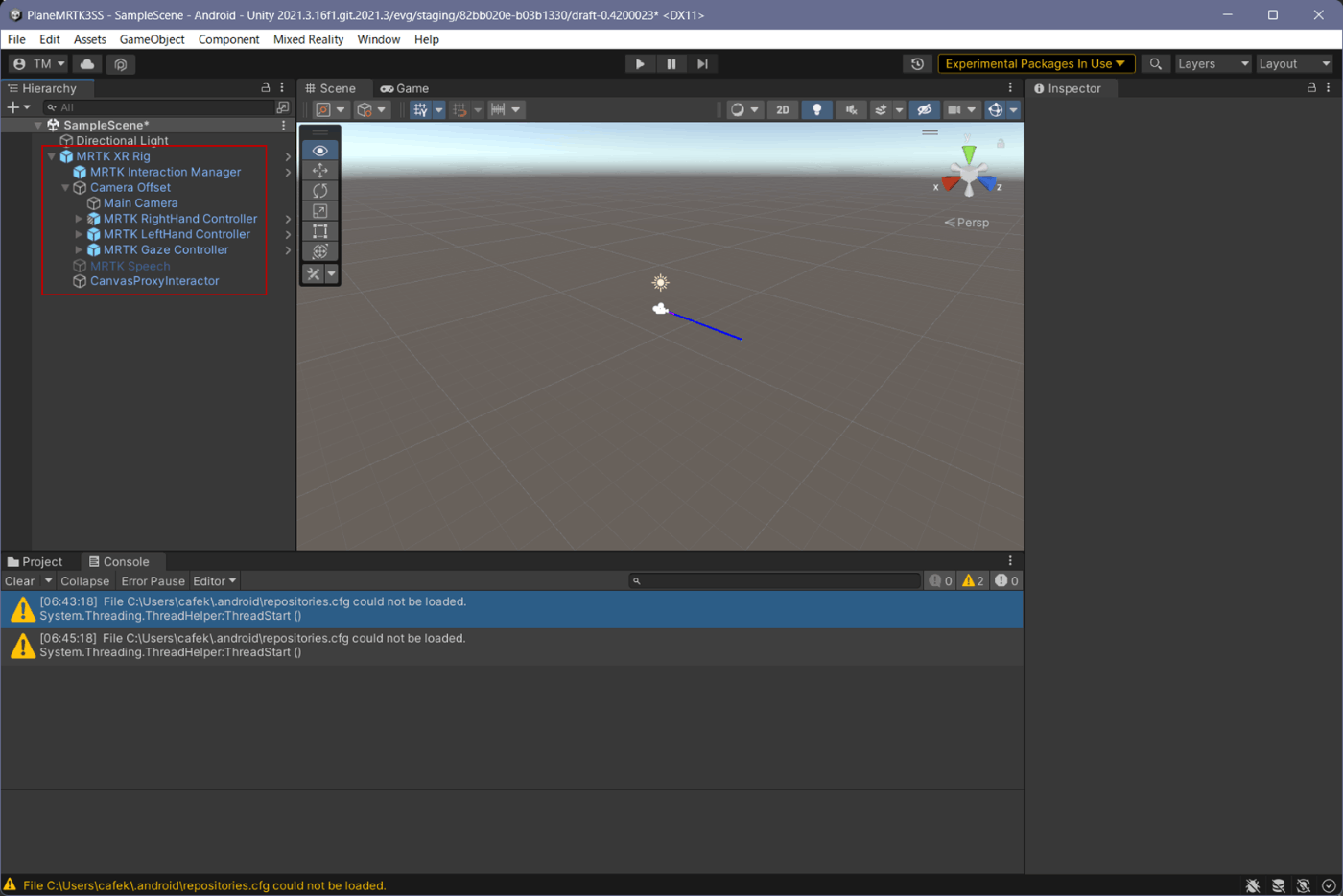Viewport: 1343px width, 896px height.
Task: Open the custom editor tools dropdown arrow
Action: click(331, 274)
